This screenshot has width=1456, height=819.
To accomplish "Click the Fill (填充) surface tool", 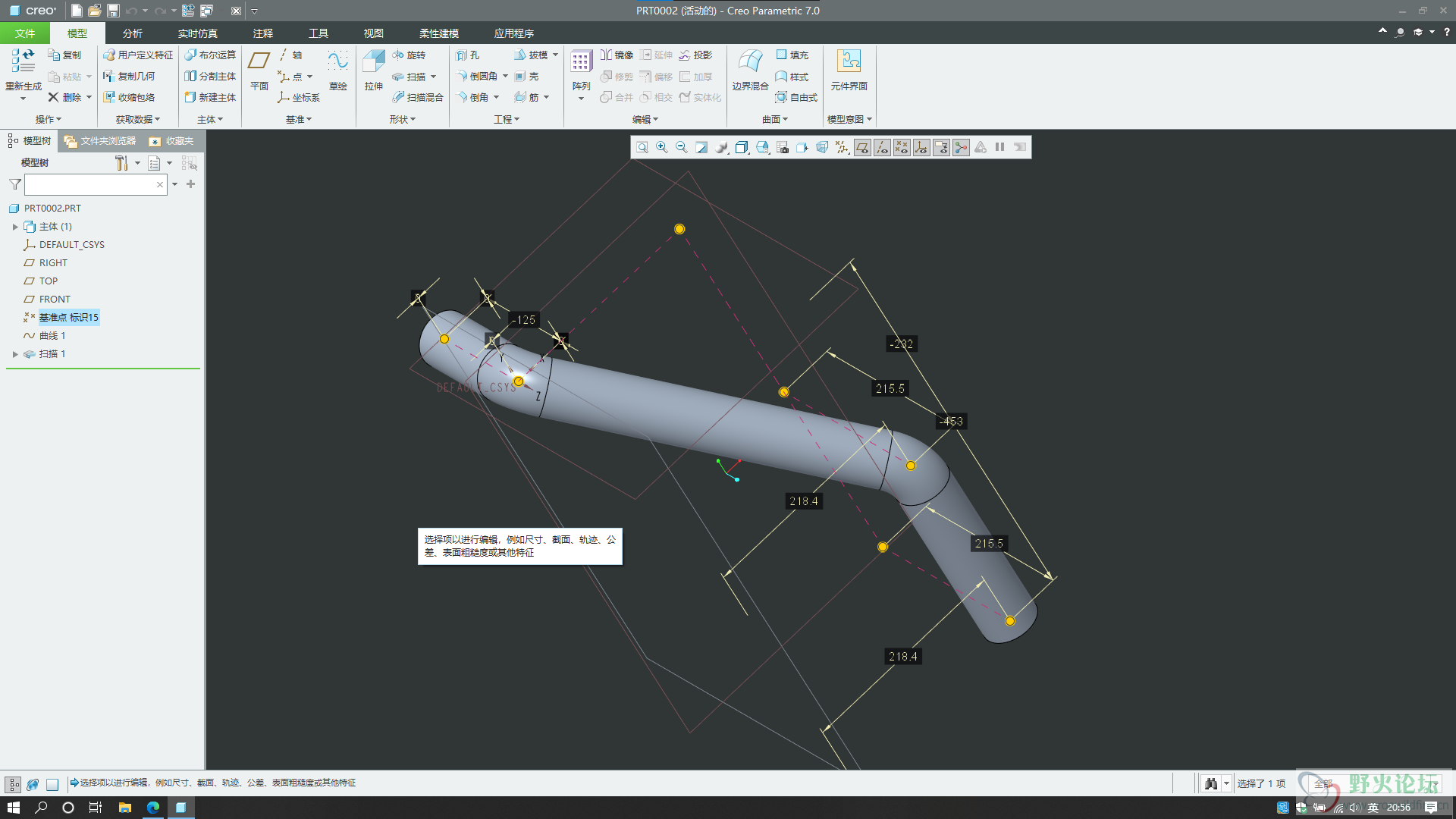I will [x=792, y=55].
